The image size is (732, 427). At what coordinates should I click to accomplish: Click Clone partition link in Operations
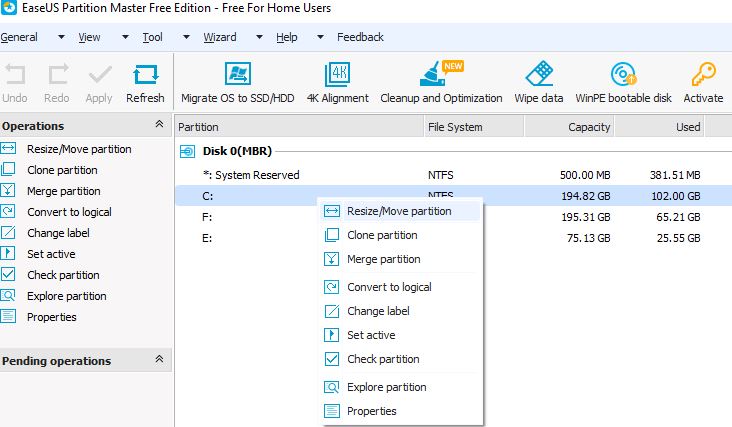[x=62, y=170]
